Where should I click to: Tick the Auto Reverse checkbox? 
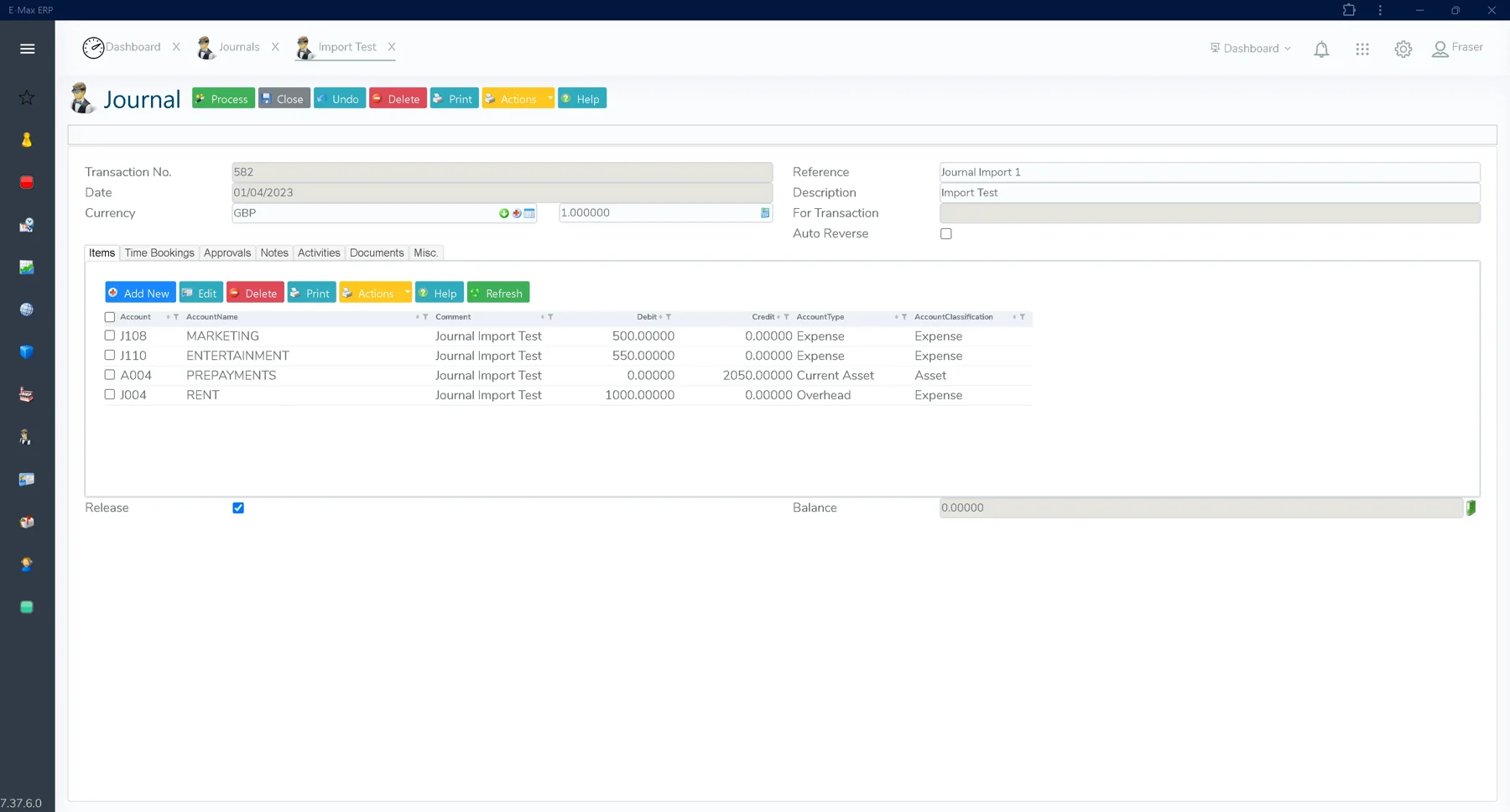click(946, 234)
